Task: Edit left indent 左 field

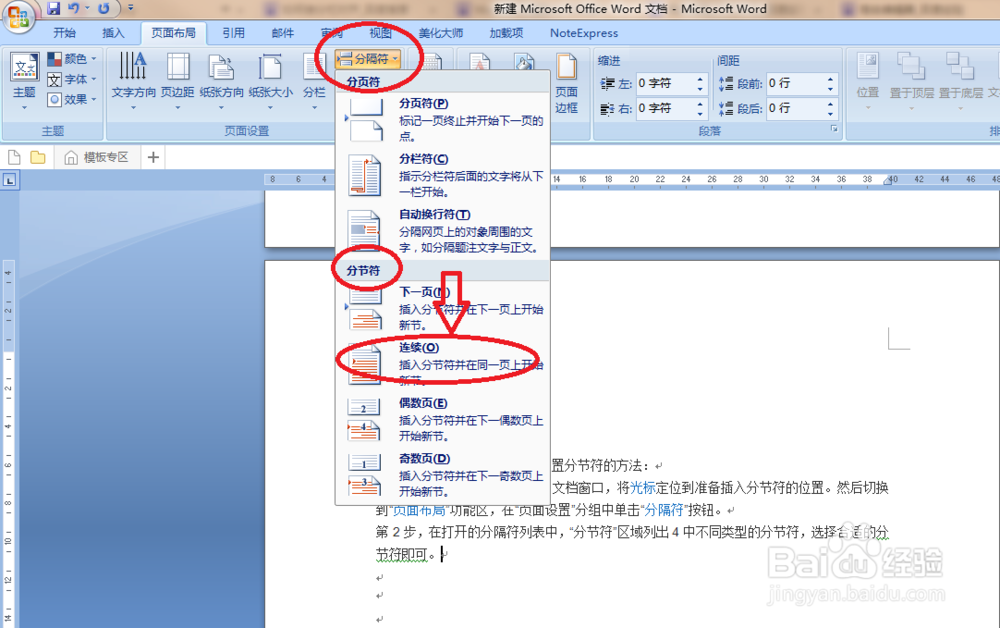Action: tap(665, 83)
